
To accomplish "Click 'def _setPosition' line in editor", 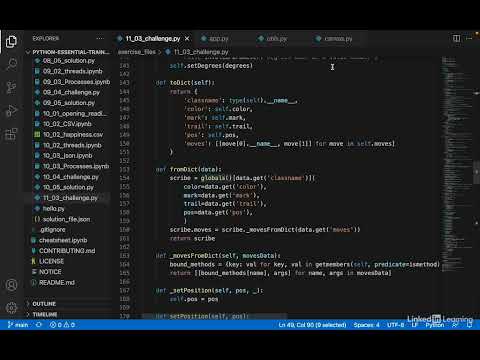I will click(x=209, y=291).
